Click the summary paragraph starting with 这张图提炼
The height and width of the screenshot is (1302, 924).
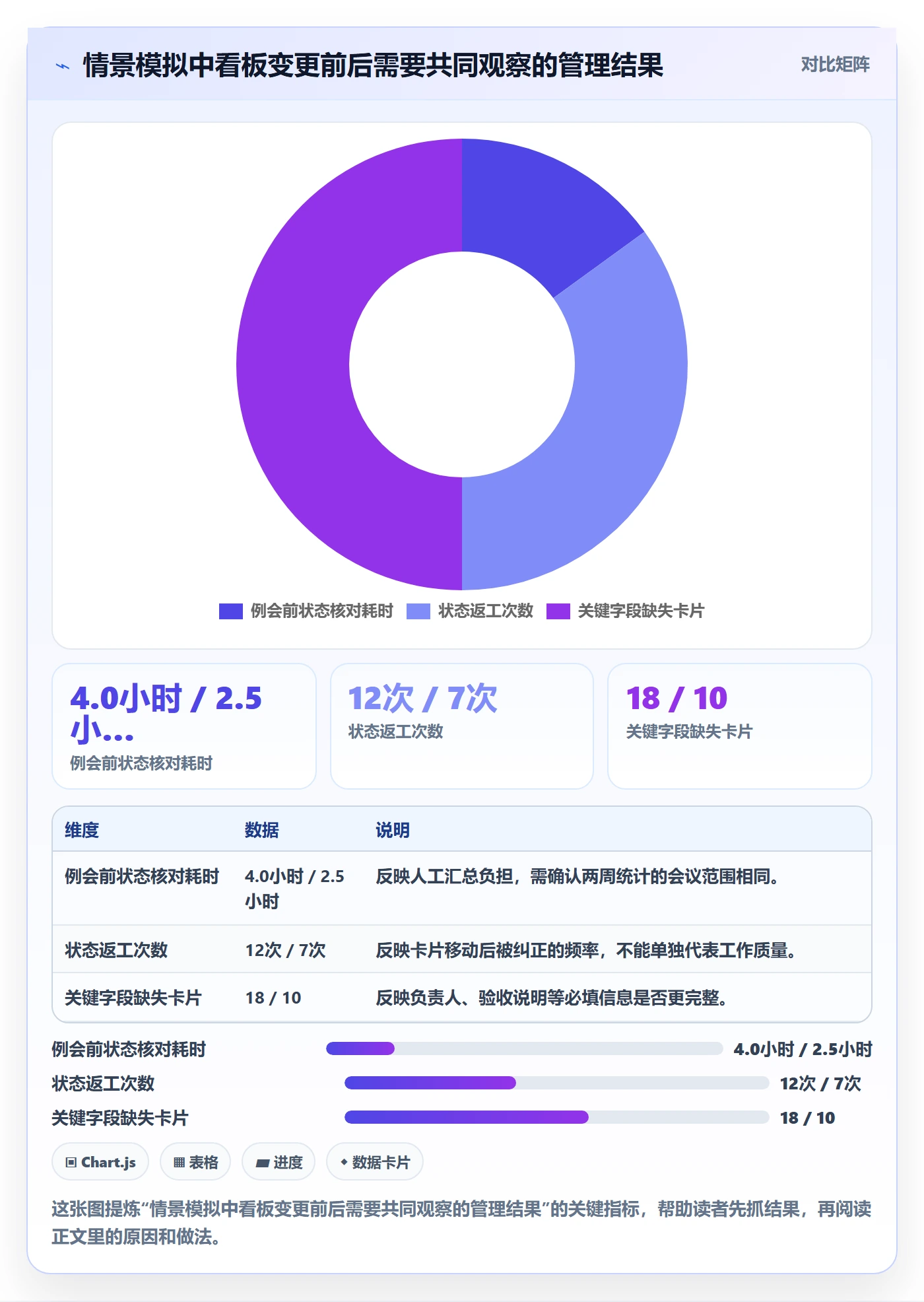point(461,1222)
